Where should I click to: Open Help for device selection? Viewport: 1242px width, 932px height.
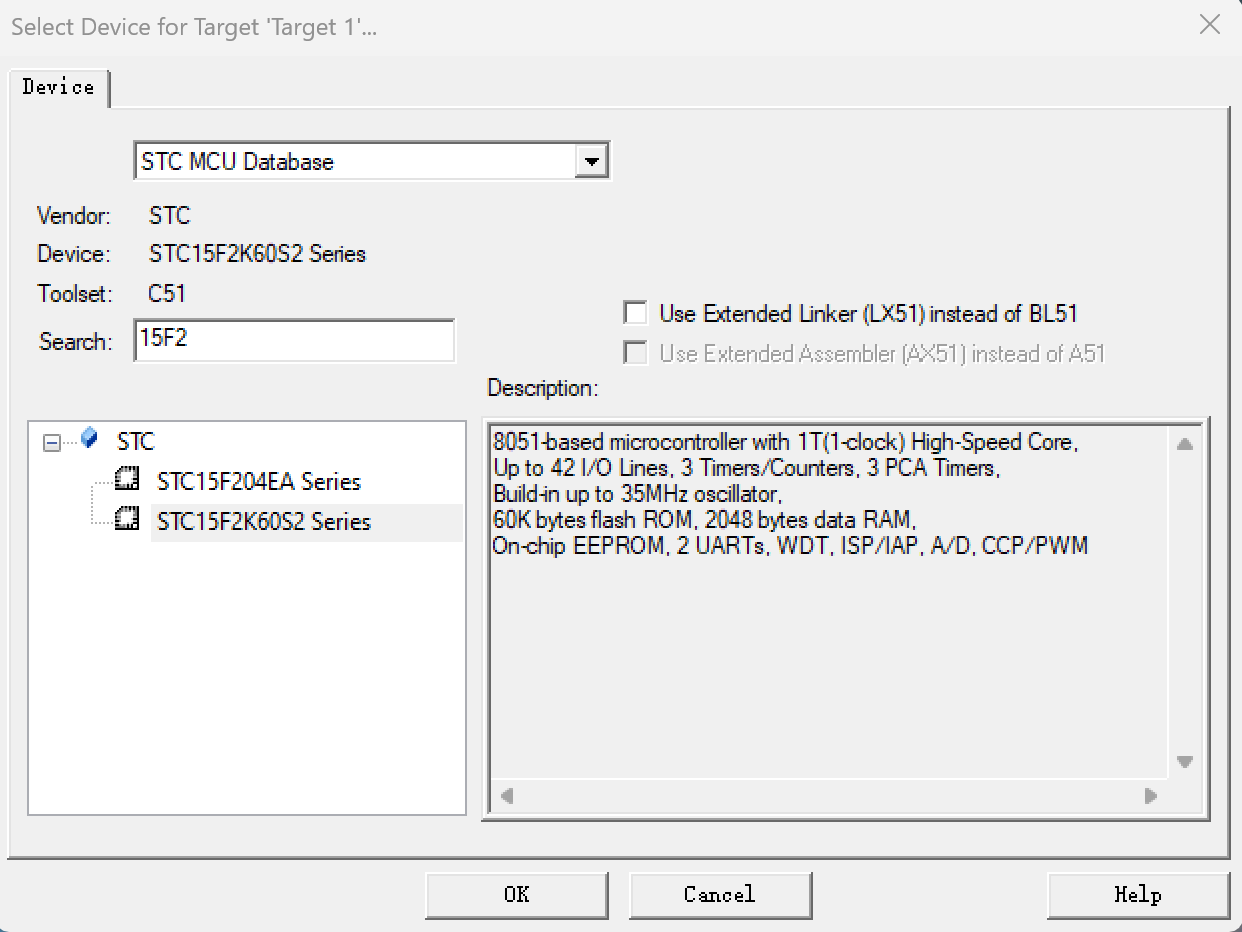coord(1138,894)
